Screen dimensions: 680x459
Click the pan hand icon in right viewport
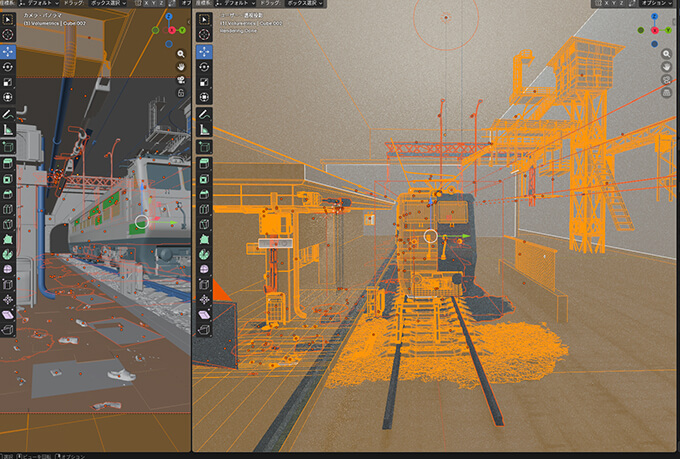[x=666, y=66]
